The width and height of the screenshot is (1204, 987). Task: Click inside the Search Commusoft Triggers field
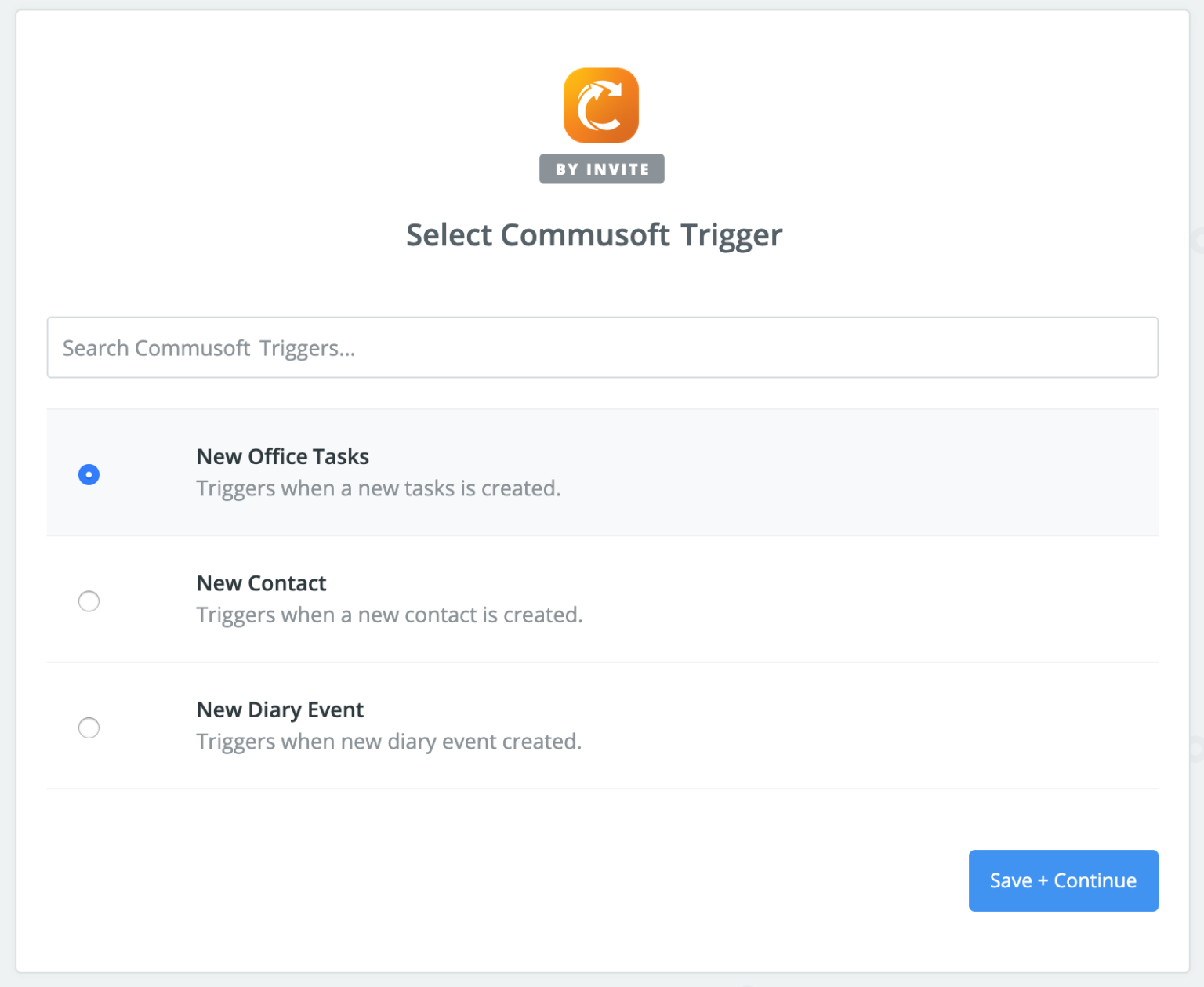602,347
